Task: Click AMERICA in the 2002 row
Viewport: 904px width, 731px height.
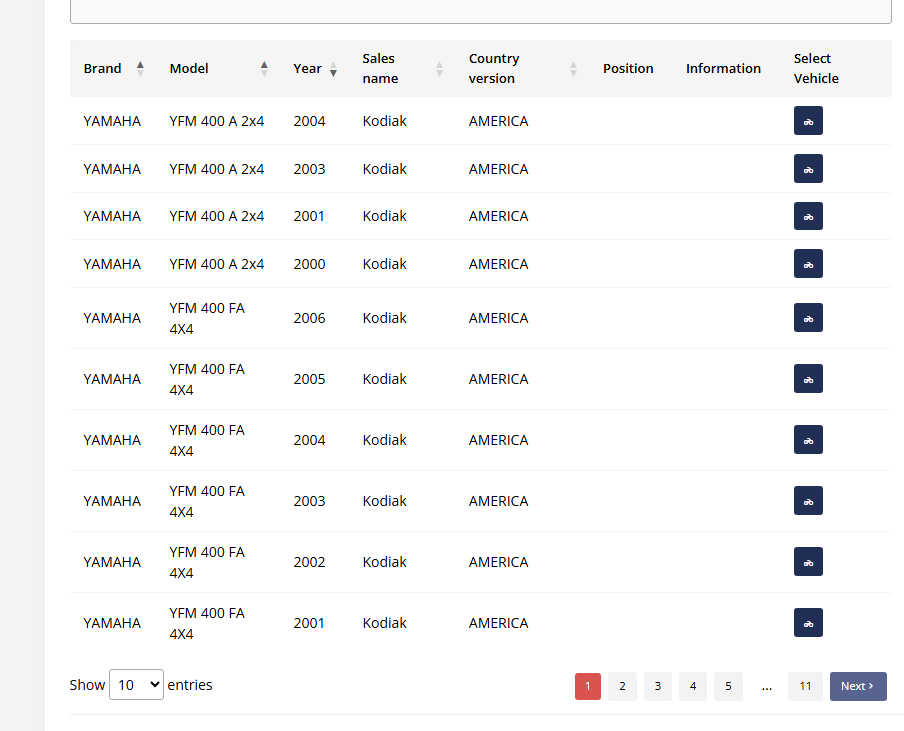Action: click(498, 562)
